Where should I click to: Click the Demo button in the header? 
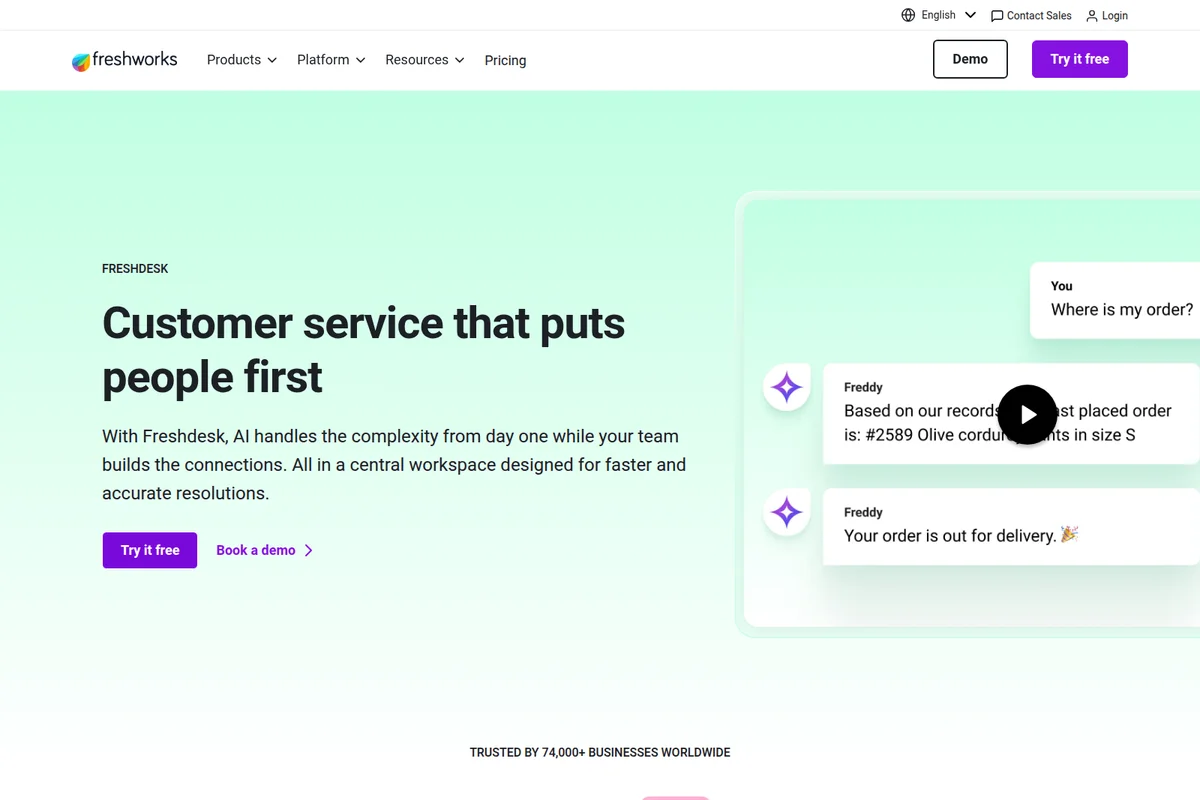(969, 59)
